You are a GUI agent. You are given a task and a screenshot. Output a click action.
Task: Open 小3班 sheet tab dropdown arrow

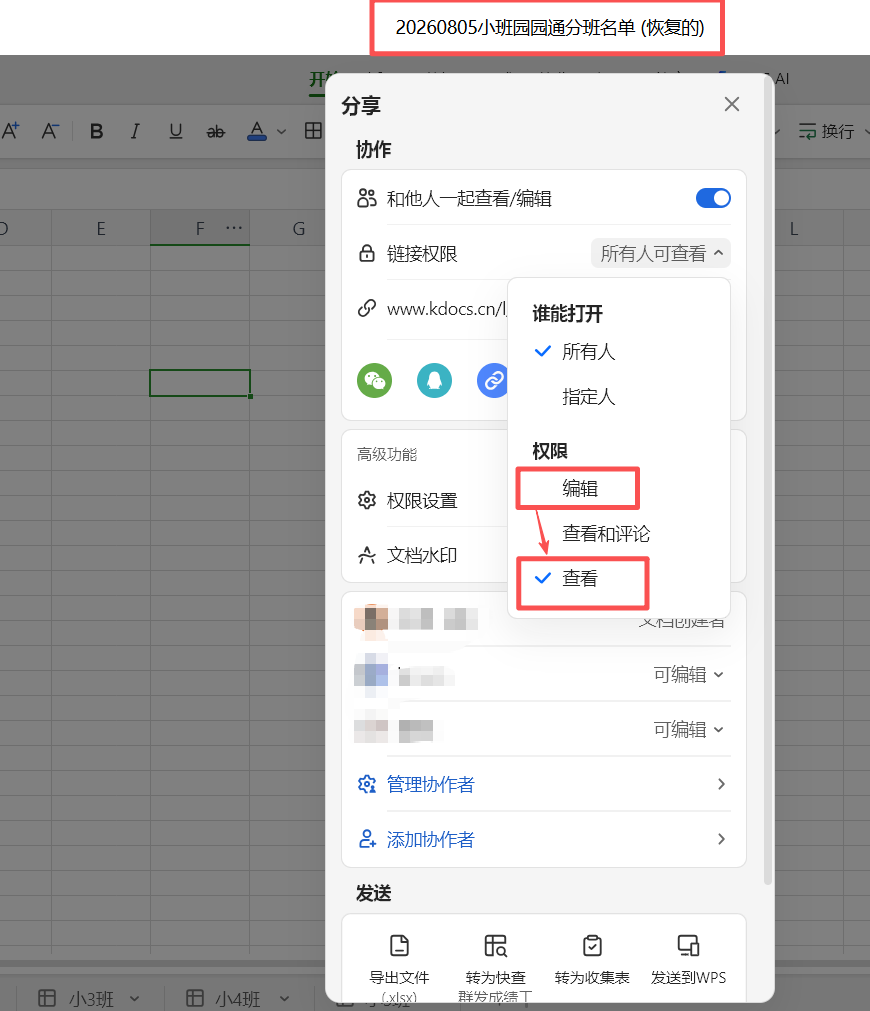pos(134,999)
